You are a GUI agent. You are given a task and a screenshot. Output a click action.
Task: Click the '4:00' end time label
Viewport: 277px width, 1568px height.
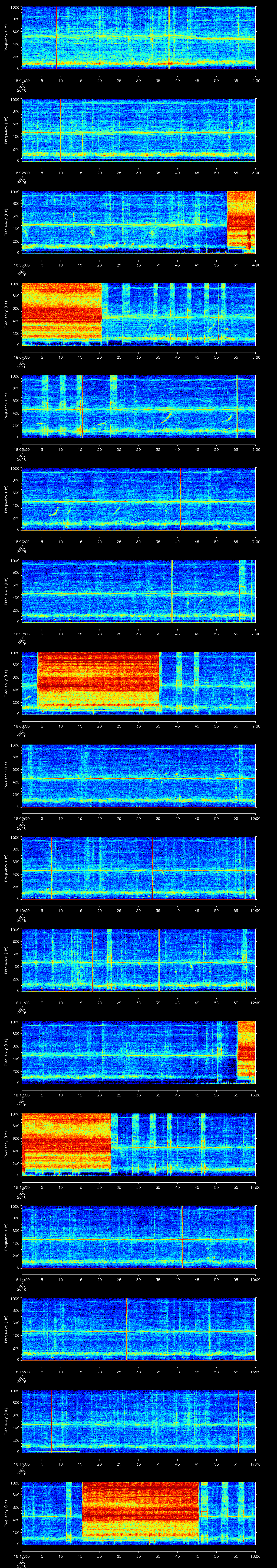[x=256, y=265]
